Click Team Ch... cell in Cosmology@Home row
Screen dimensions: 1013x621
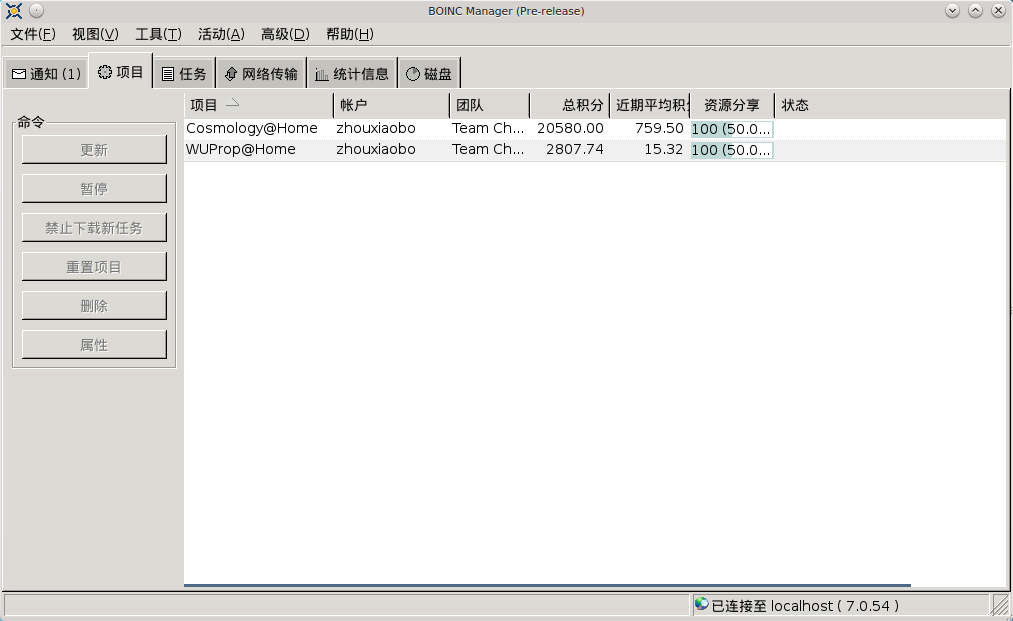tap(488, 128)
